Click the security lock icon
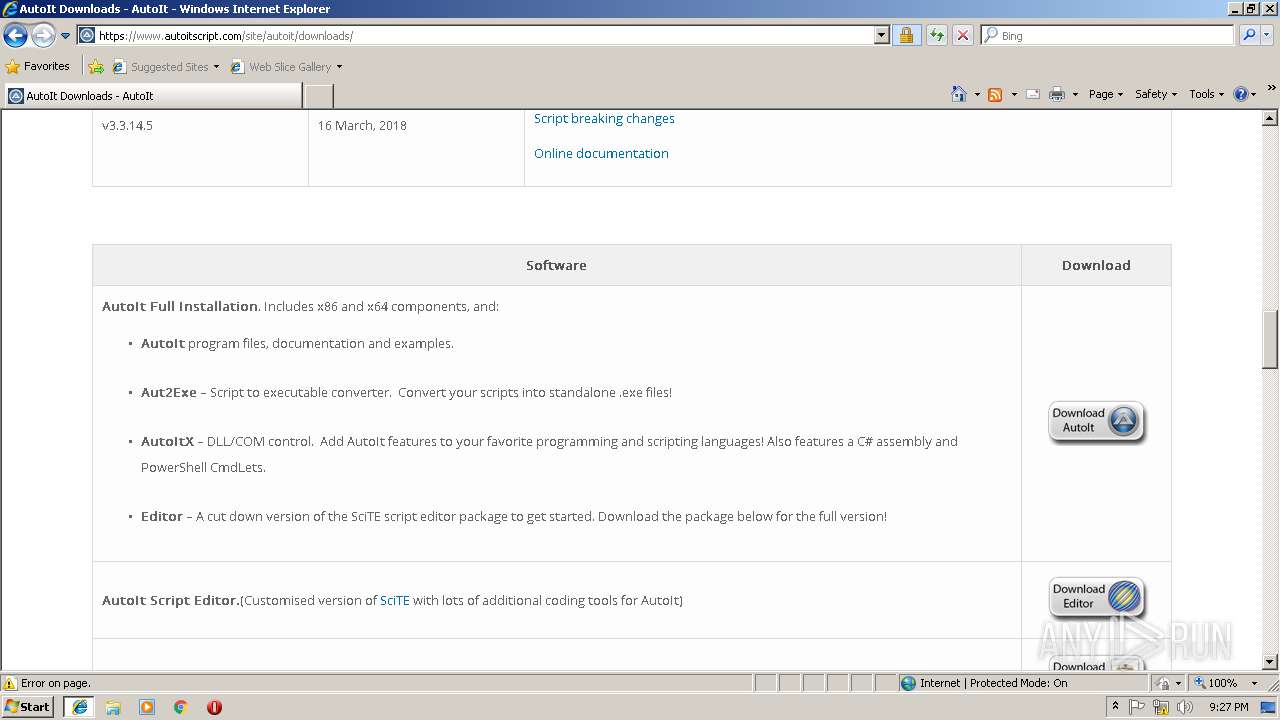This screenshot has width=1280, height=720. coord(906,35)
